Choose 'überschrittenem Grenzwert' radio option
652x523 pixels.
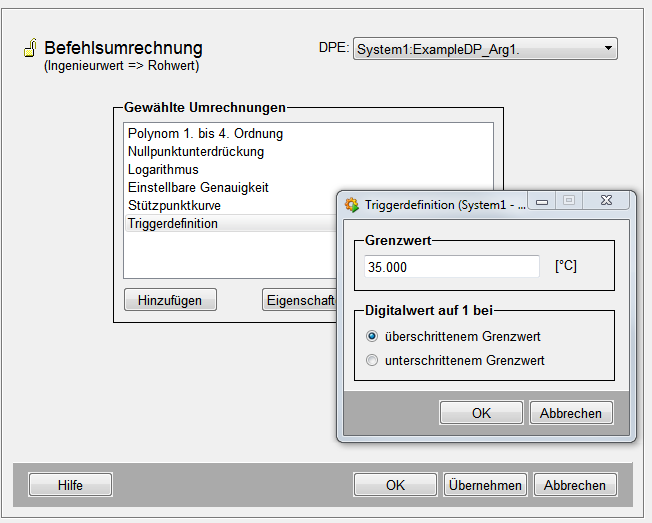(453, 336)
